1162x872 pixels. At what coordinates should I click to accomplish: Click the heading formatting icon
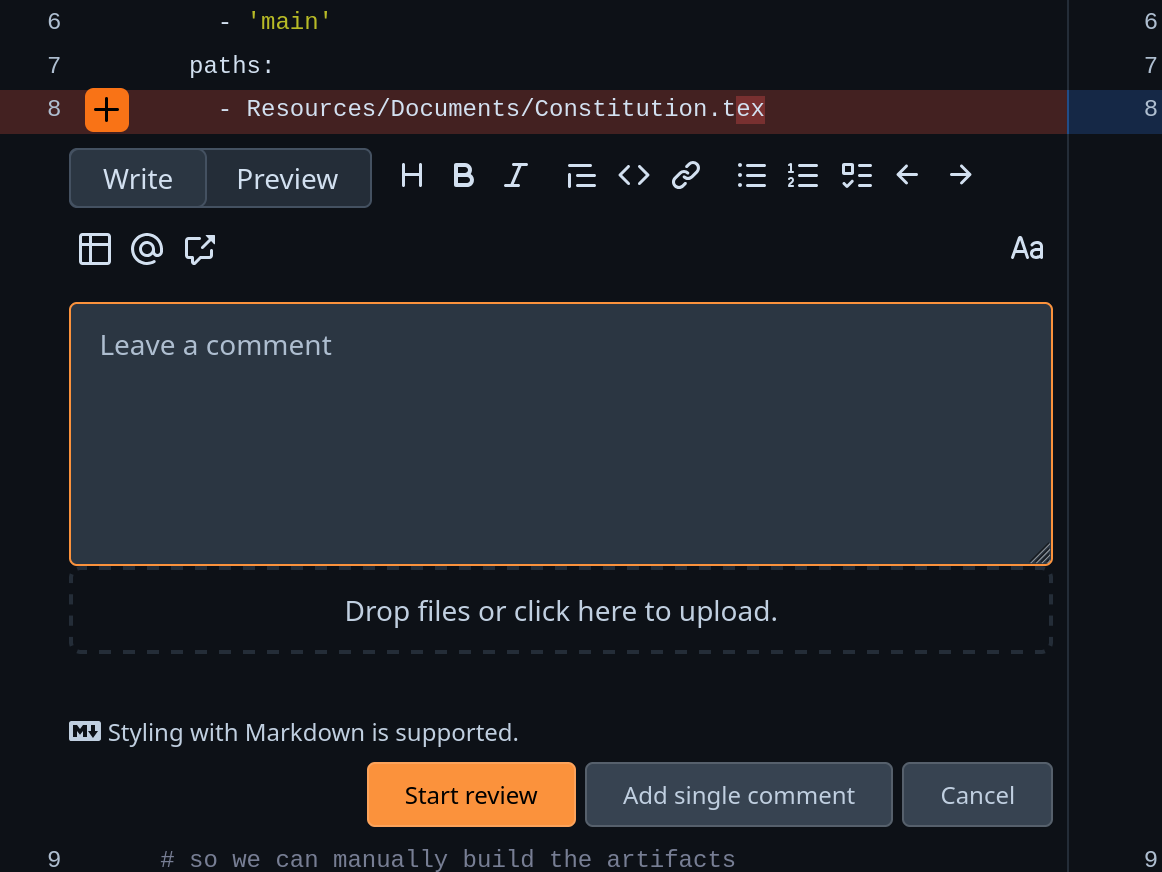pyautogui.click(x=412, y=176)
